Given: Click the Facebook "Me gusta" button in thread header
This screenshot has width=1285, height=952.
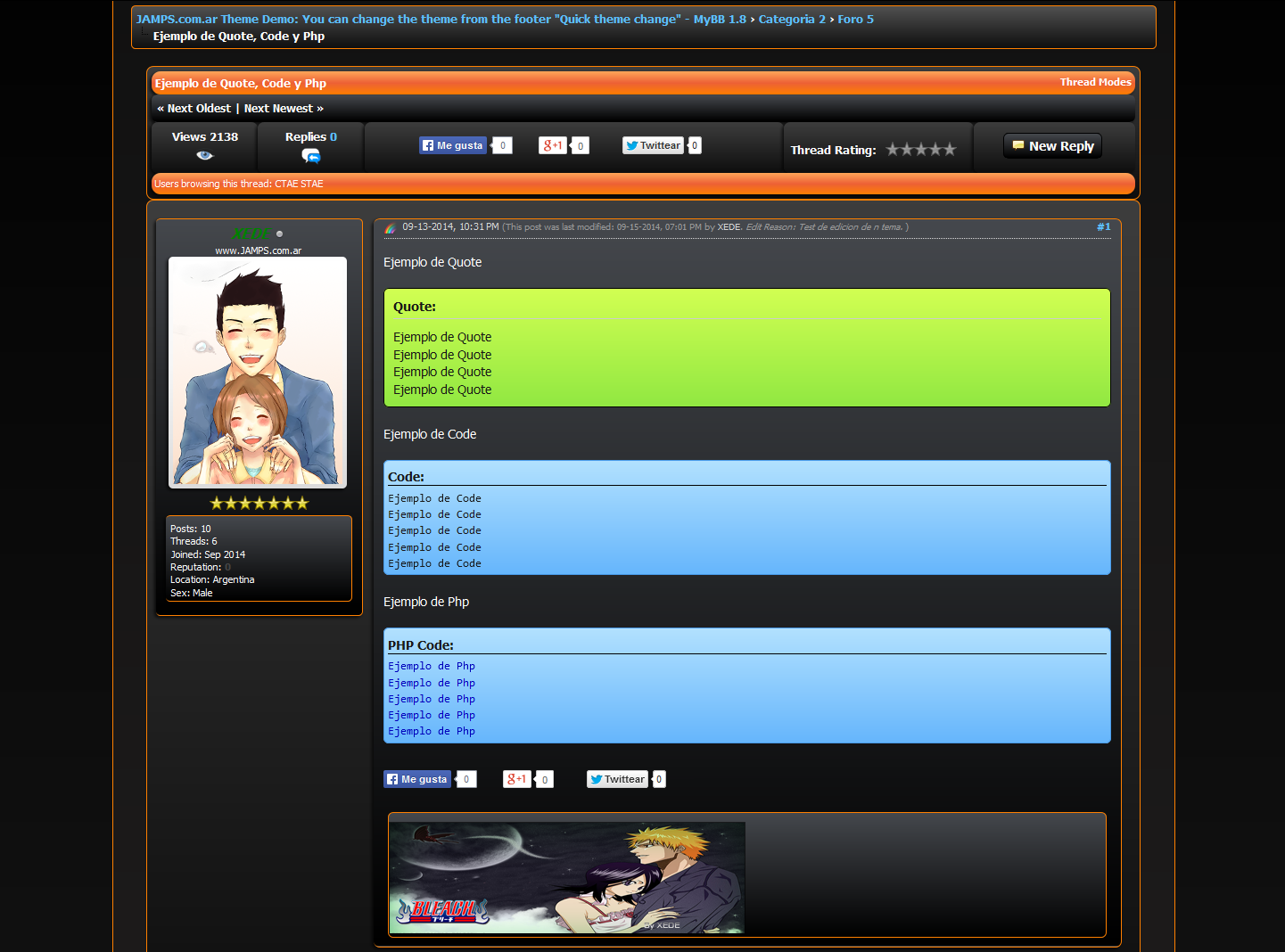Looking at the screenshot, I should 453,145.
